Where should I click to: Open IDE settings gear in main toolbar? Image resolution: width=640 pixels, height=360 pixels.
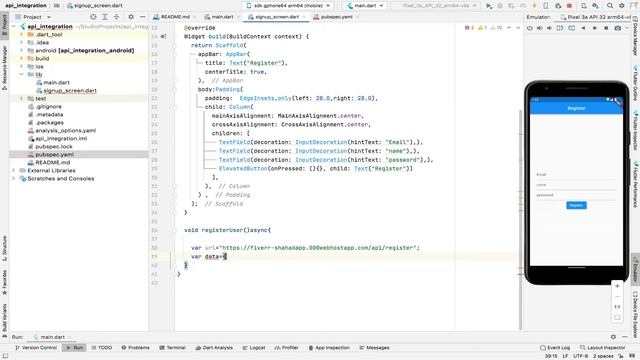tap(622, 6)
